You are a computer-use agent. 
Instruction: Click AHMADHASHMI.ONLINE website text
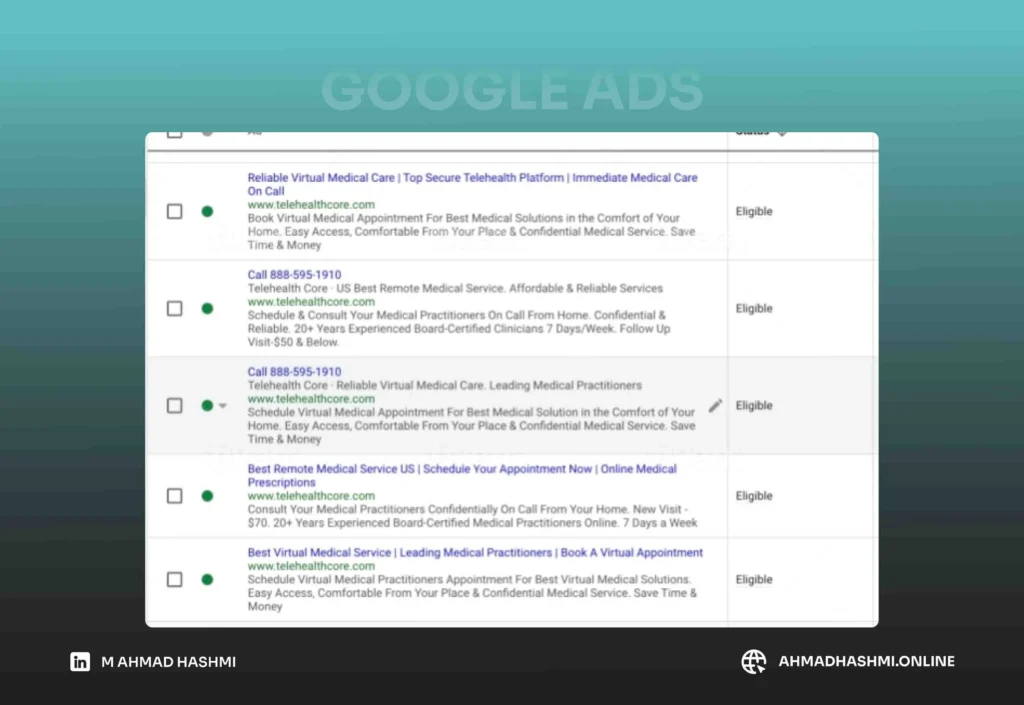point(866,661)
